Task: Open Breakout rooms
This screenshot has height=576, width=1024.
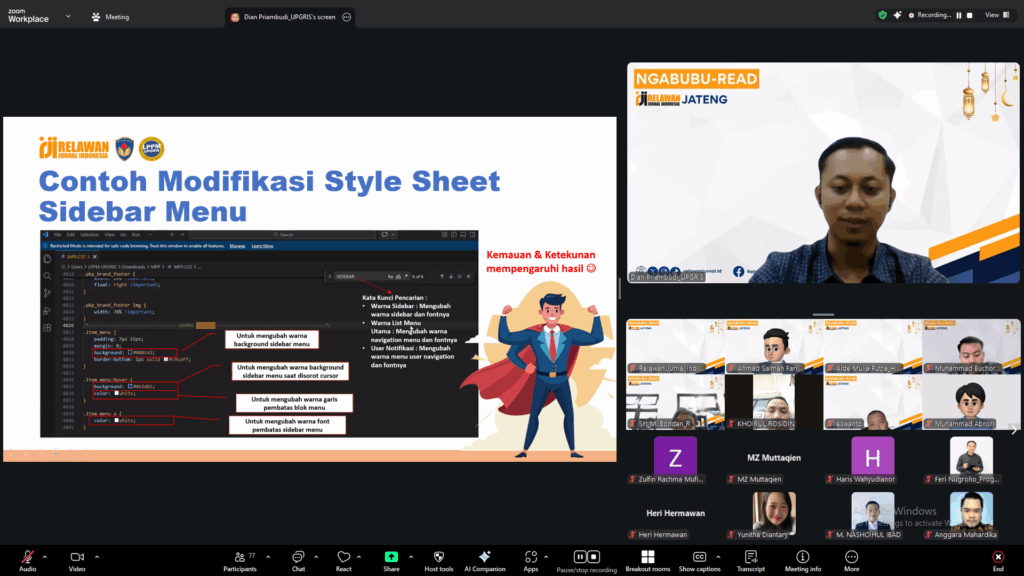Action: tap(647, 557)
